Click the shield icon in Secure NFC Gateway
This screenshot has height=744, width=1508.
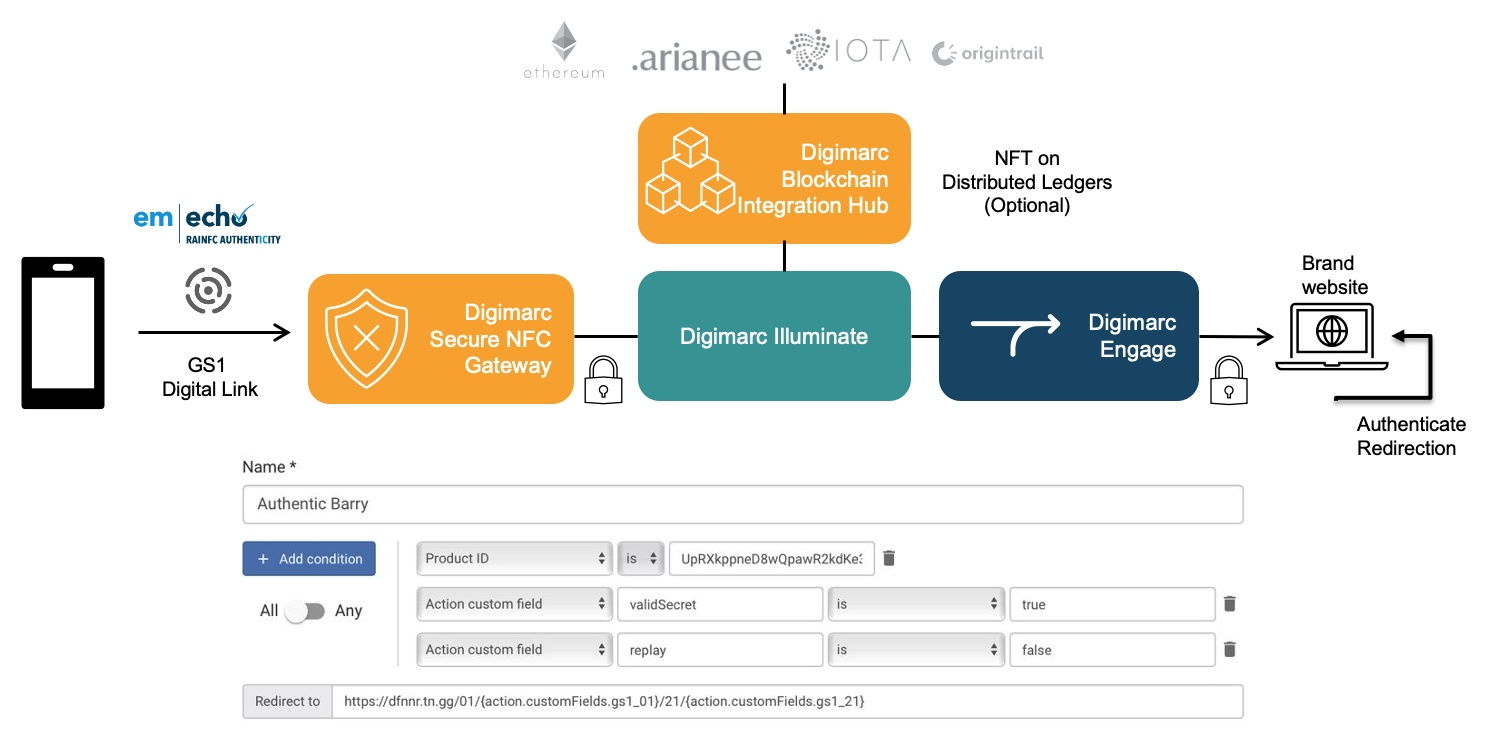point(366,339)
